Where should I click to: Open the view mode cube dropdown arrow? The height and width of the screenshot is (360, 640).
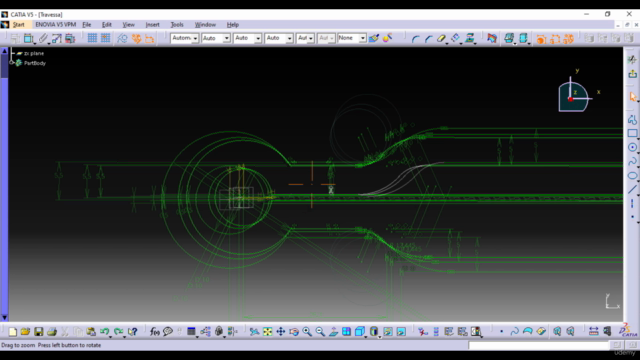pos(365,337)
